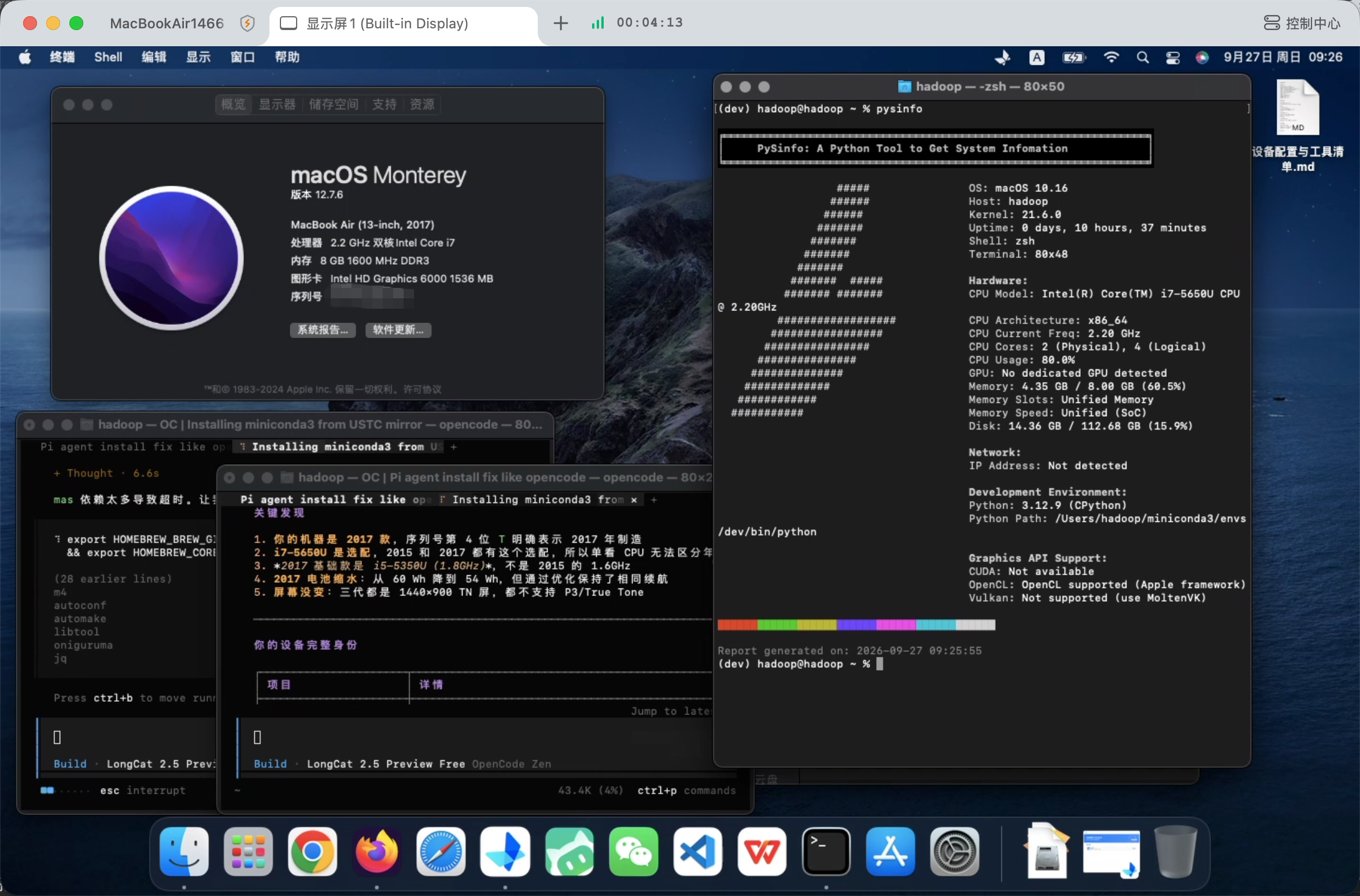Click the battery charging status icon

click(1074, 57)
